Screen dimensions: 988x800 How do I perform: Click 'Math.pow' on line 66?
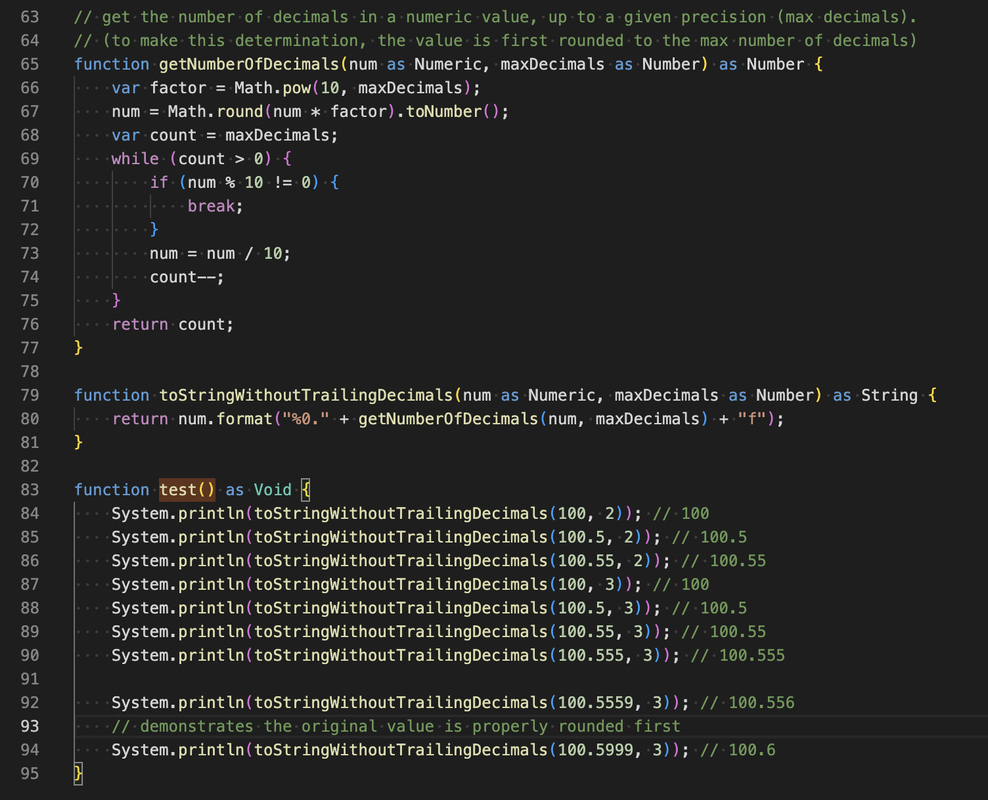tap(272, 88)
